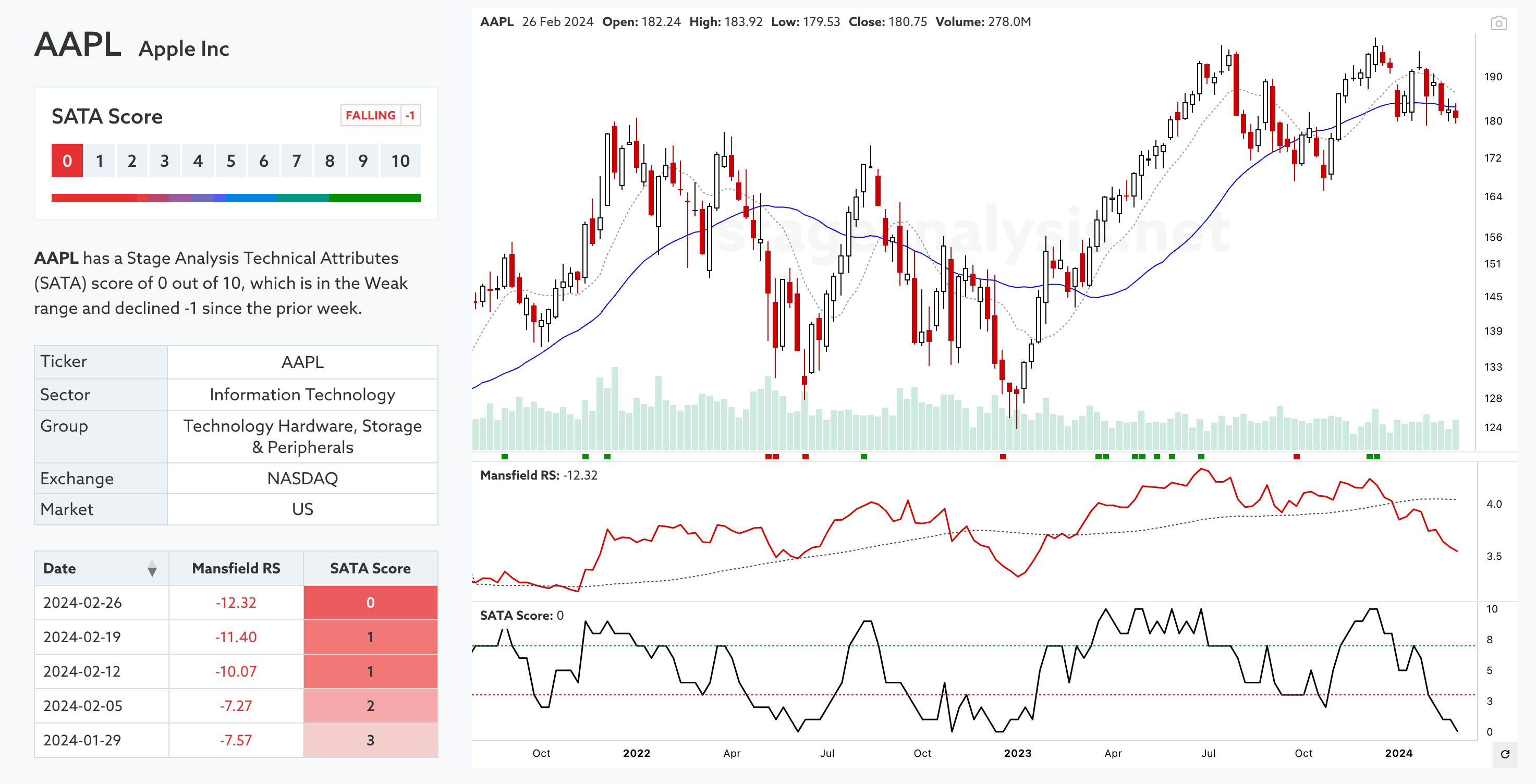Click the FALLING -1 status badge
Image resolution: width=1536 pixels, height=784 pixels.
381,115
